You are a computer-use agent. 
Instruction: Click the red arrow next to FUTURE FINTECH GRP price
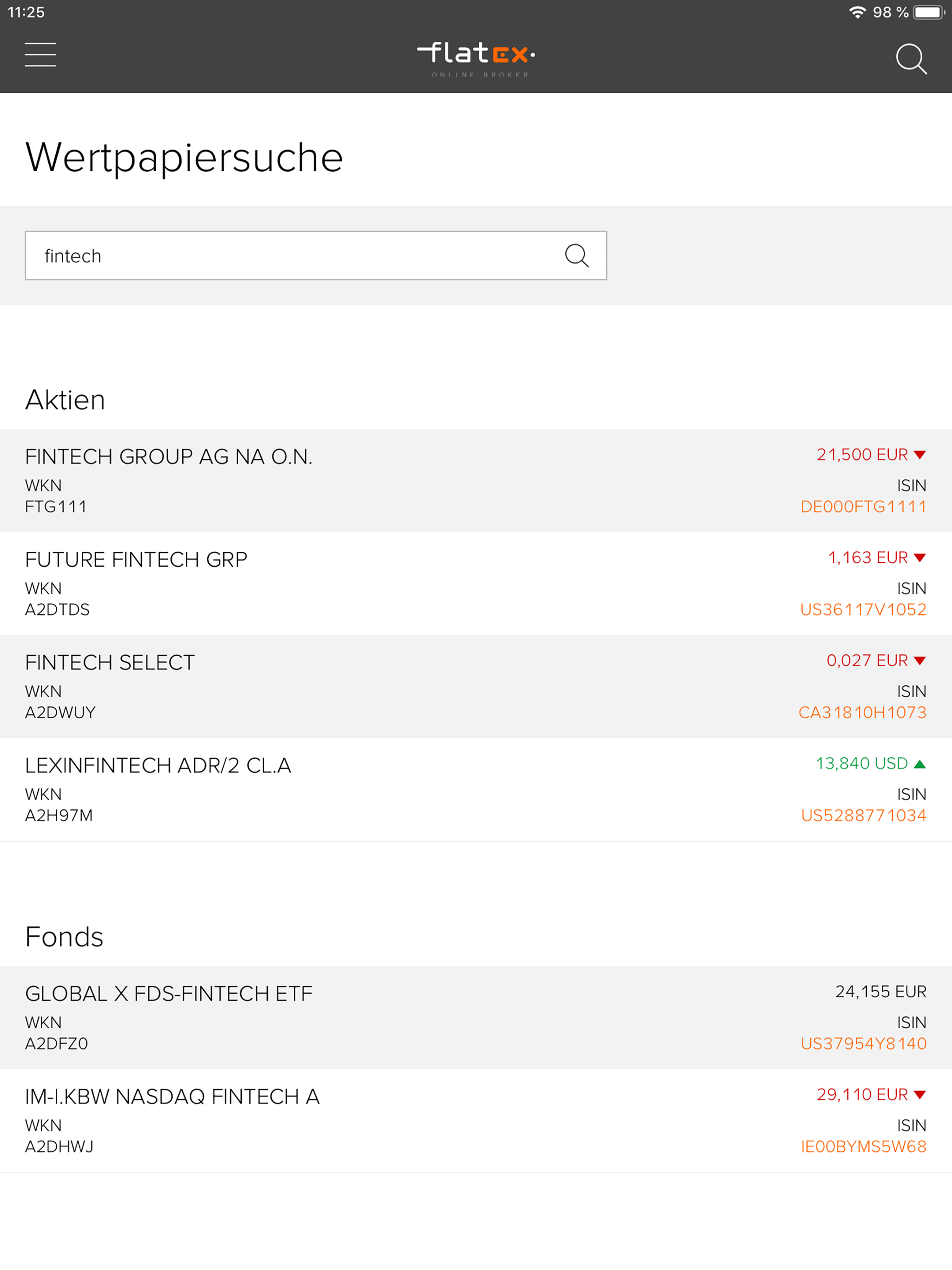click(x=919, y=557)
